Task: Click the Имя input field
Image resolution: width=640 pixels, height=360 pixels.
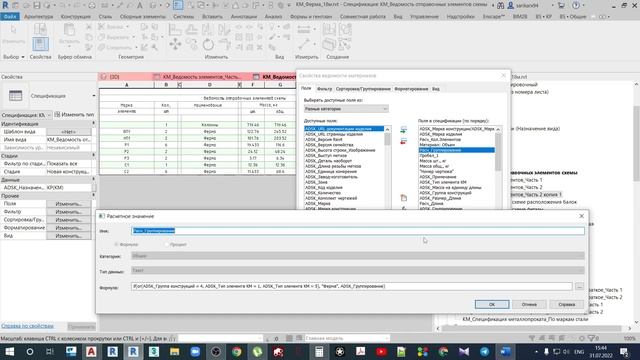Action: (358, 231)
